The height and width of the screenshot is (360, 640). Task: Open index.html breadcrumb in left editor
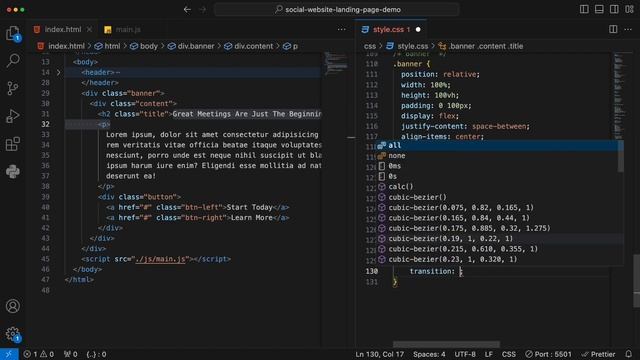point(62,46)
